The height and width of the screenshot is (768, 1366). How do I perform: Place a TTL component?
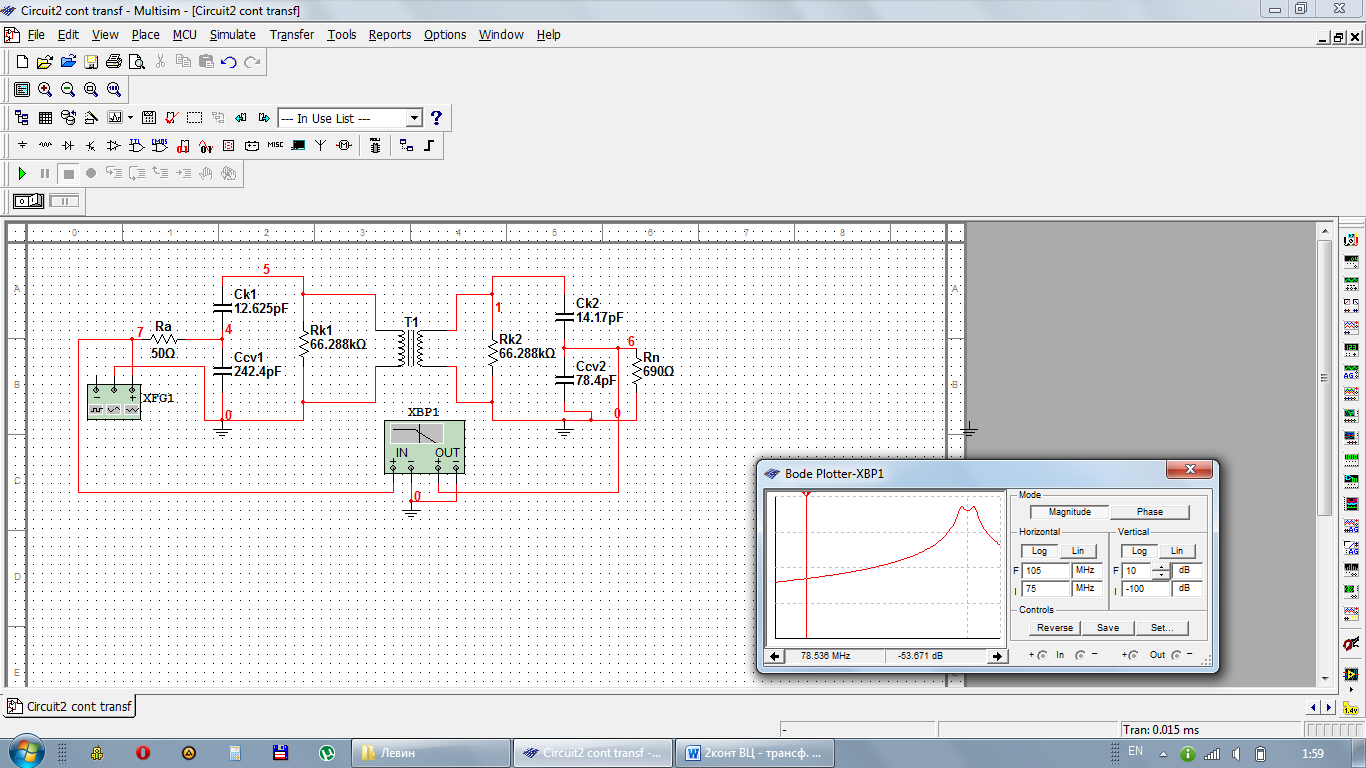point(137,146)
